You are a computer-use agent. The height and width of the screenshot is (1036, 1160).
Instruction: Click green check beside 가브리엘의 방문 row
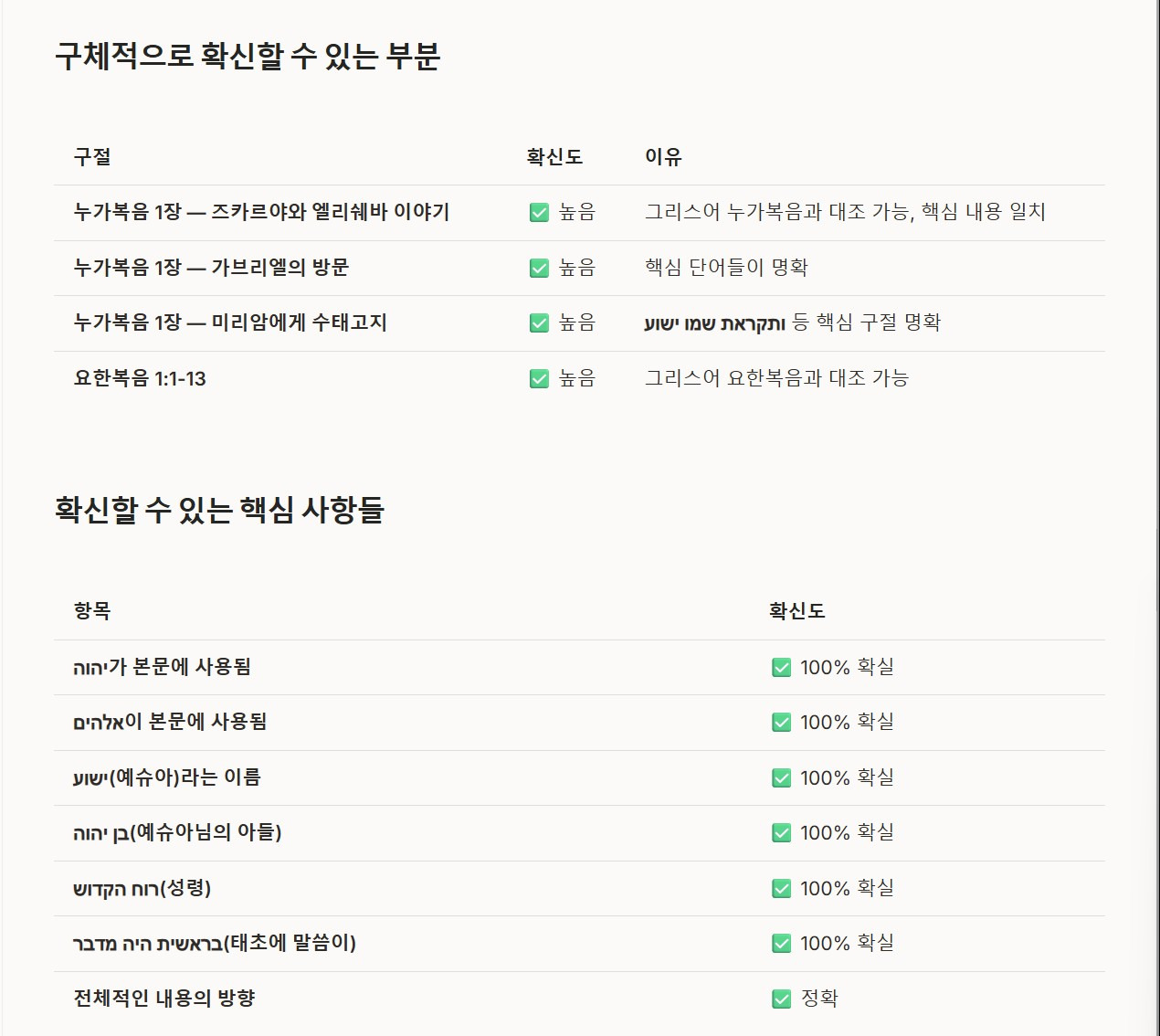click(x=539, y=268)
